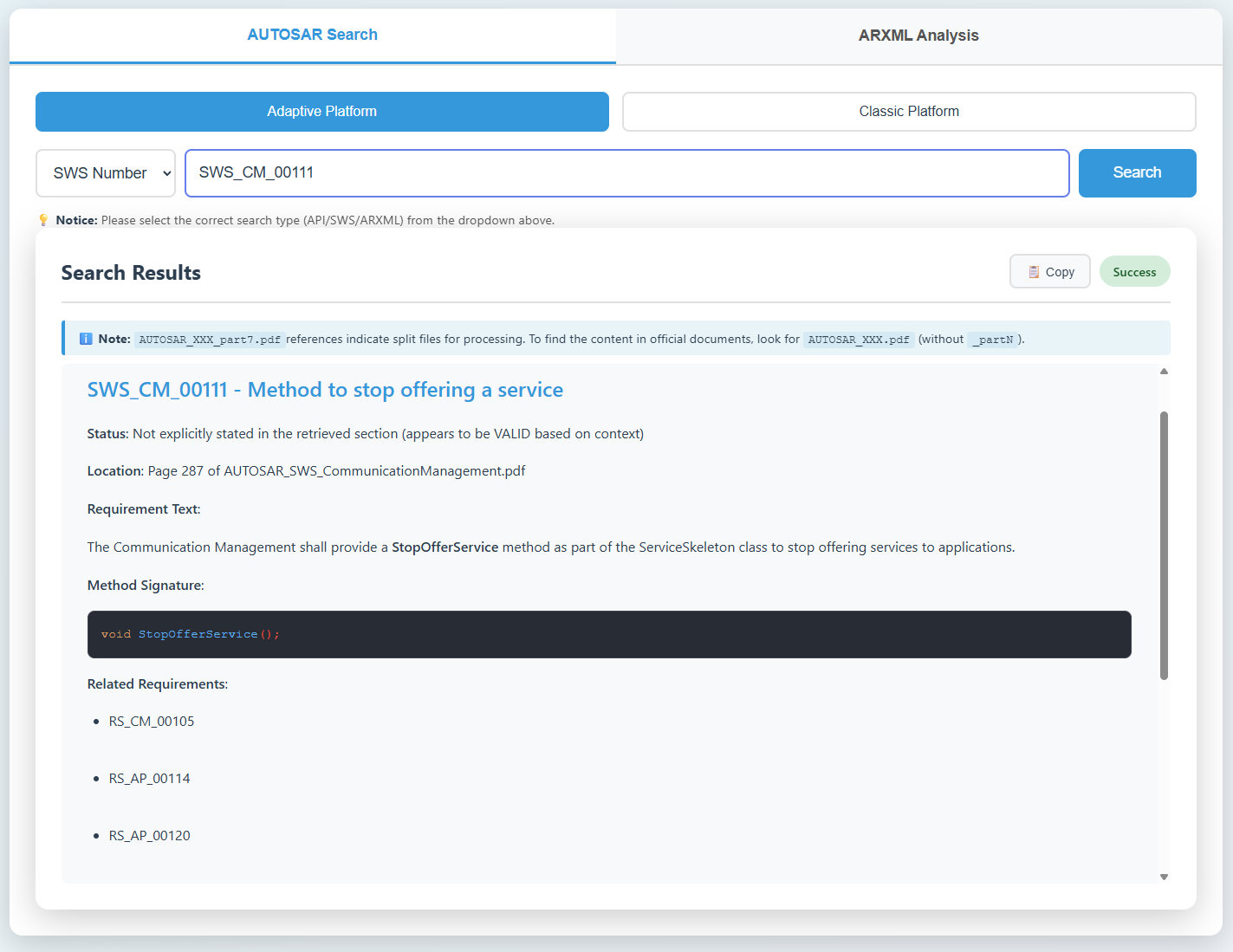Click the AUTOSAR_XXX_part7.pdf code label
The image size is (1233, 952).
tap(210, 340)
